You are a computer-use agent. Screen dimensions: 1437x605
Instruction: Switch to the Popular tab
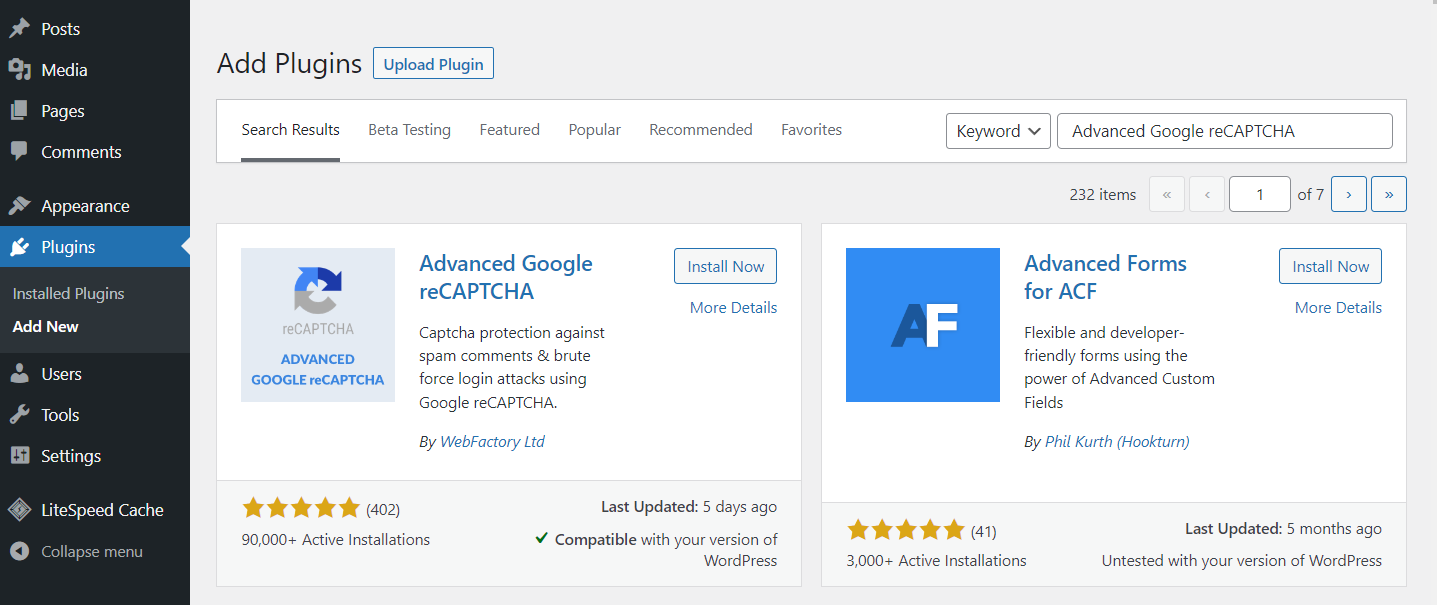(x=594, y=130)
